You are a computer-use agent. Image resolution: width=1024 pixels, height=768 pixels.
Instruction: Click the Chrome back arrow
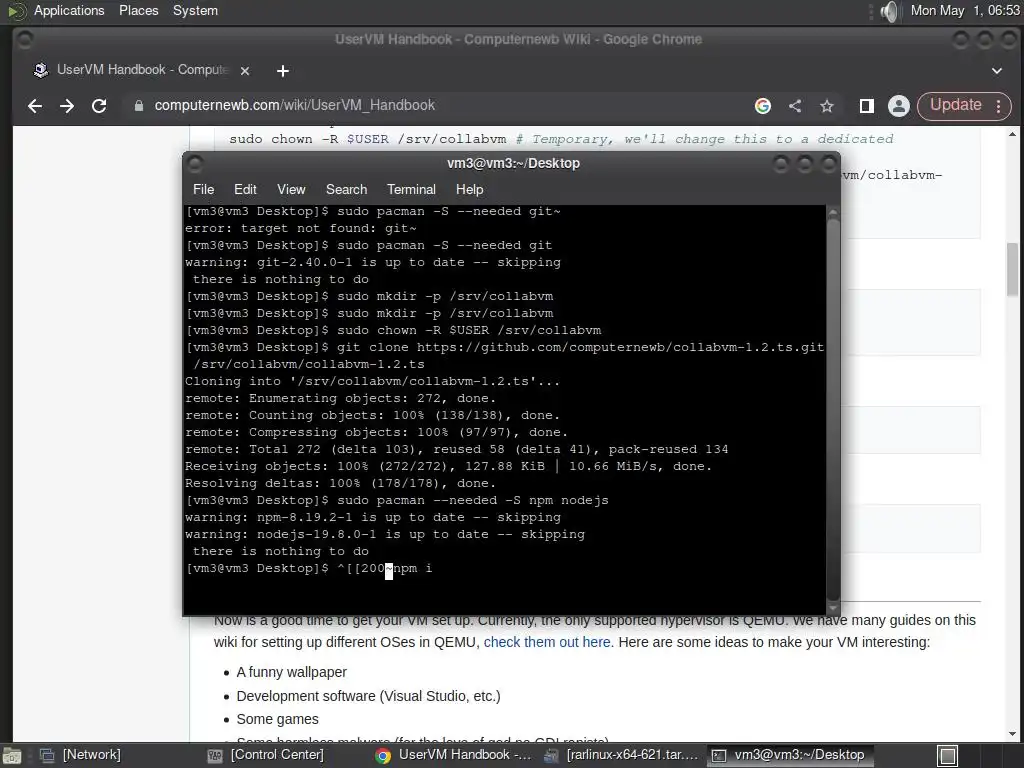[x=35, y=106]
